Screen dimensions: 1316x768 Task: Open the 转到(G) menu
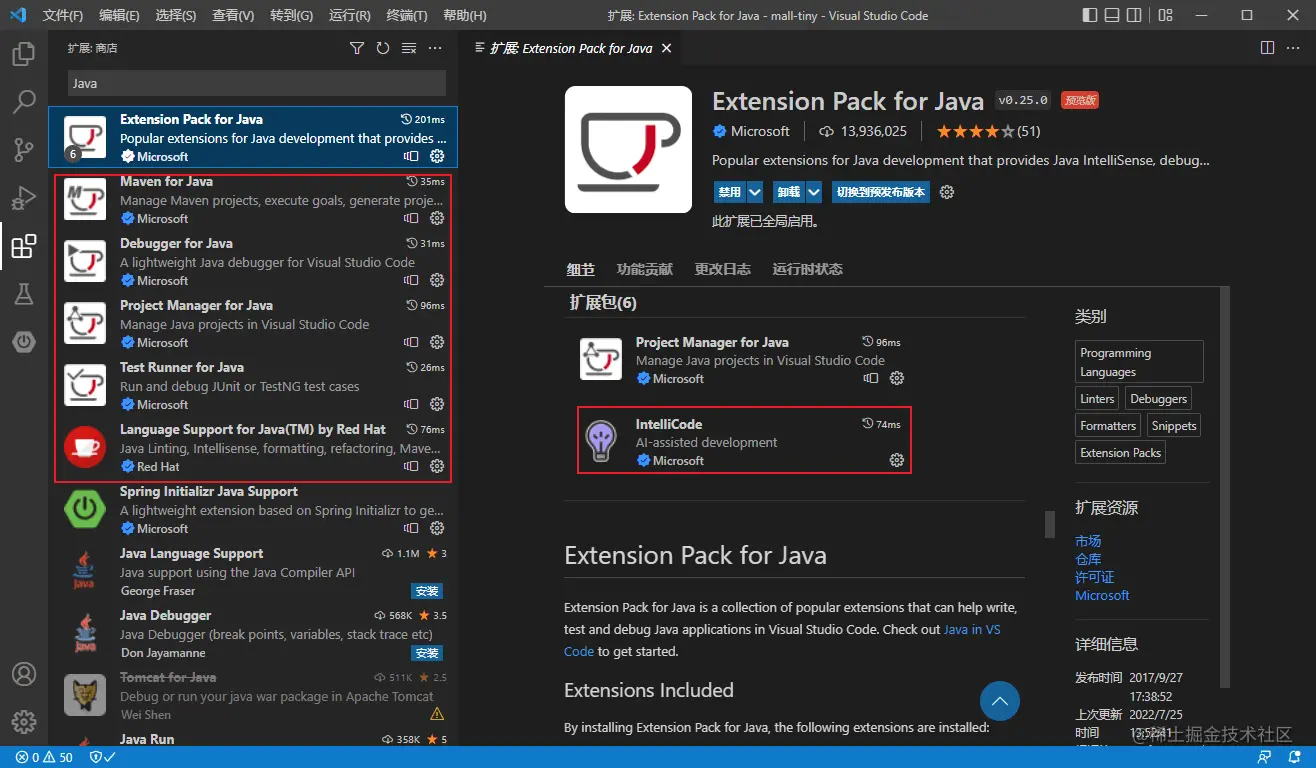pos(291,16)
